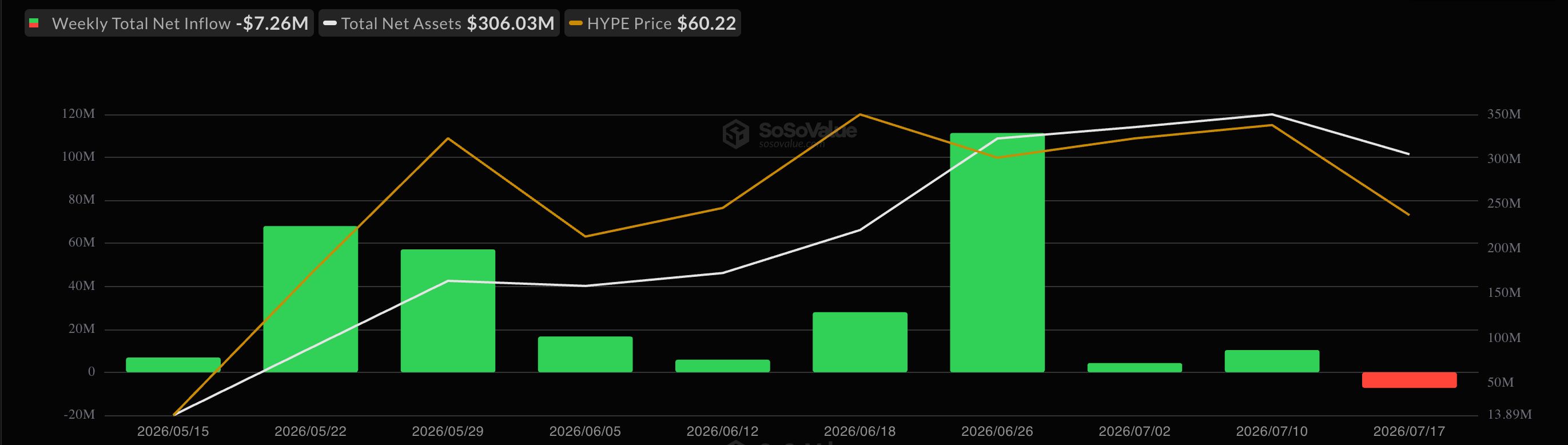The image size is (1568, 445).
Task: Click the 2026/05/15 date label
Action: [173, 432]
